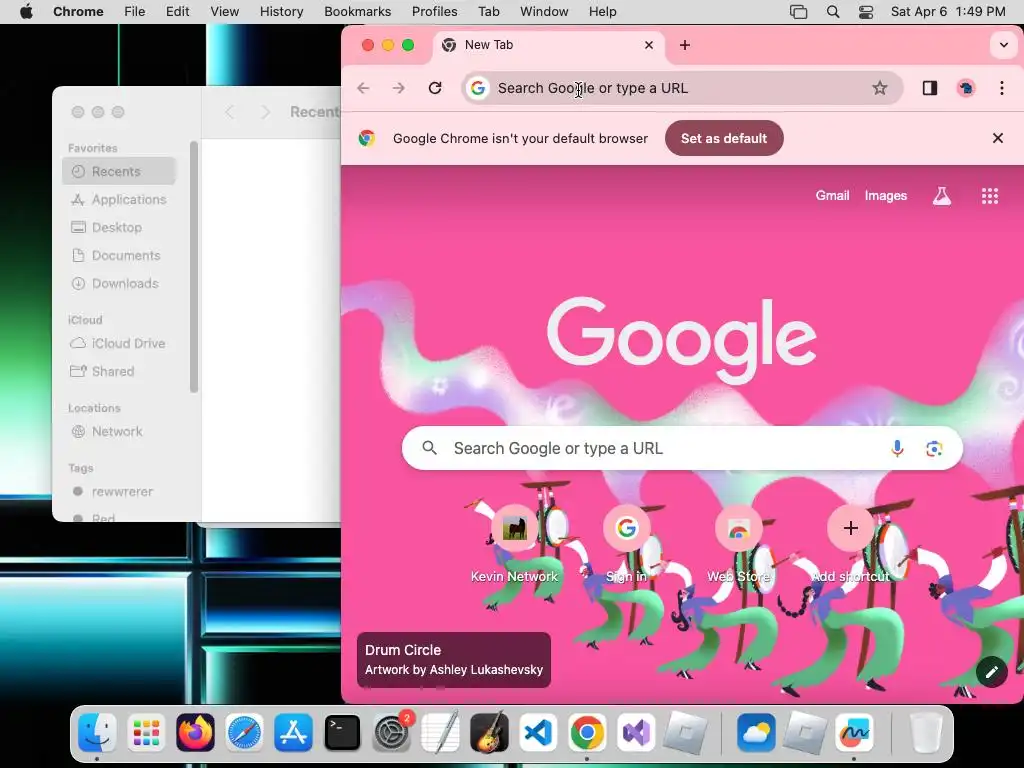This screenshot has height=768, width=1024.
Task: Select Shared in Finder sidebar
Action: [x=119, y=371]
